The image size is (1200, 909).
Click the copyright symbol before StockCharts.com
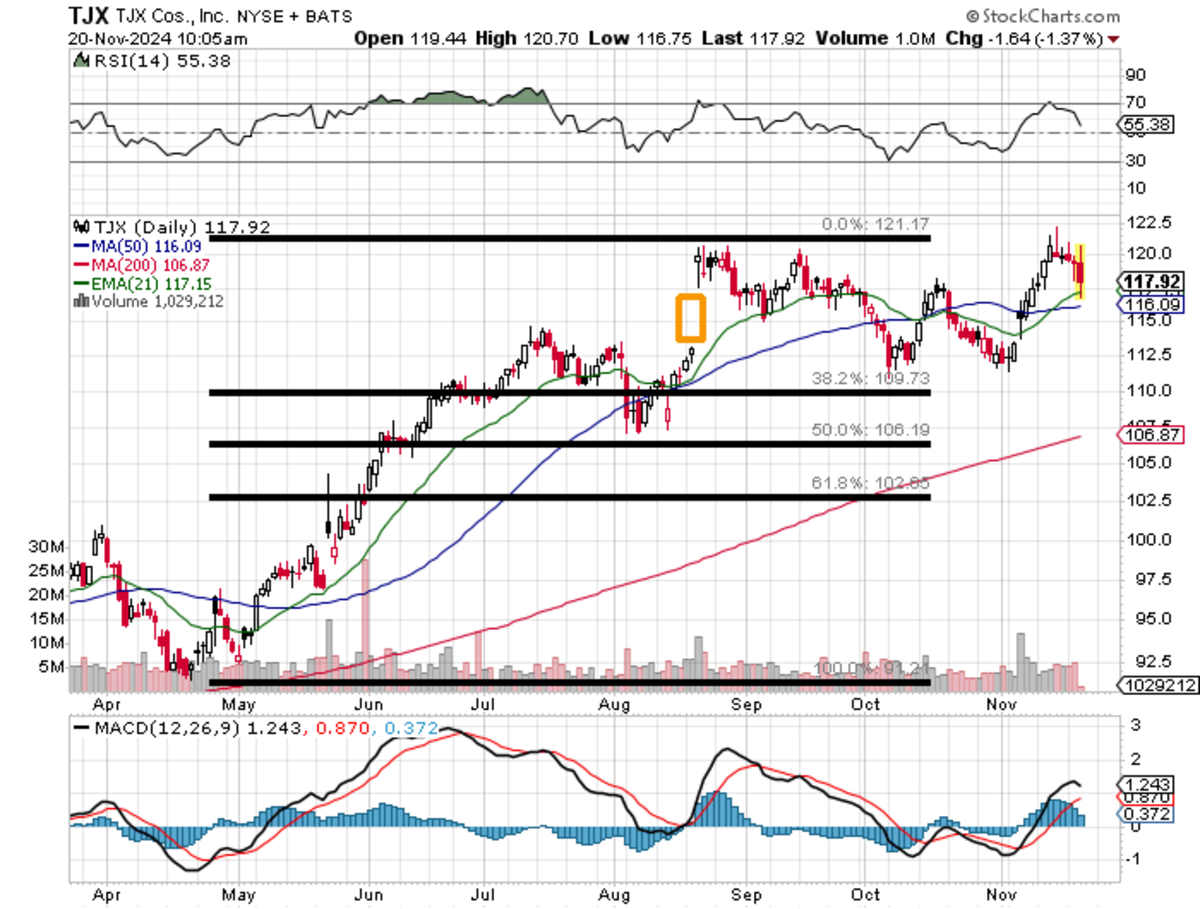973,17
